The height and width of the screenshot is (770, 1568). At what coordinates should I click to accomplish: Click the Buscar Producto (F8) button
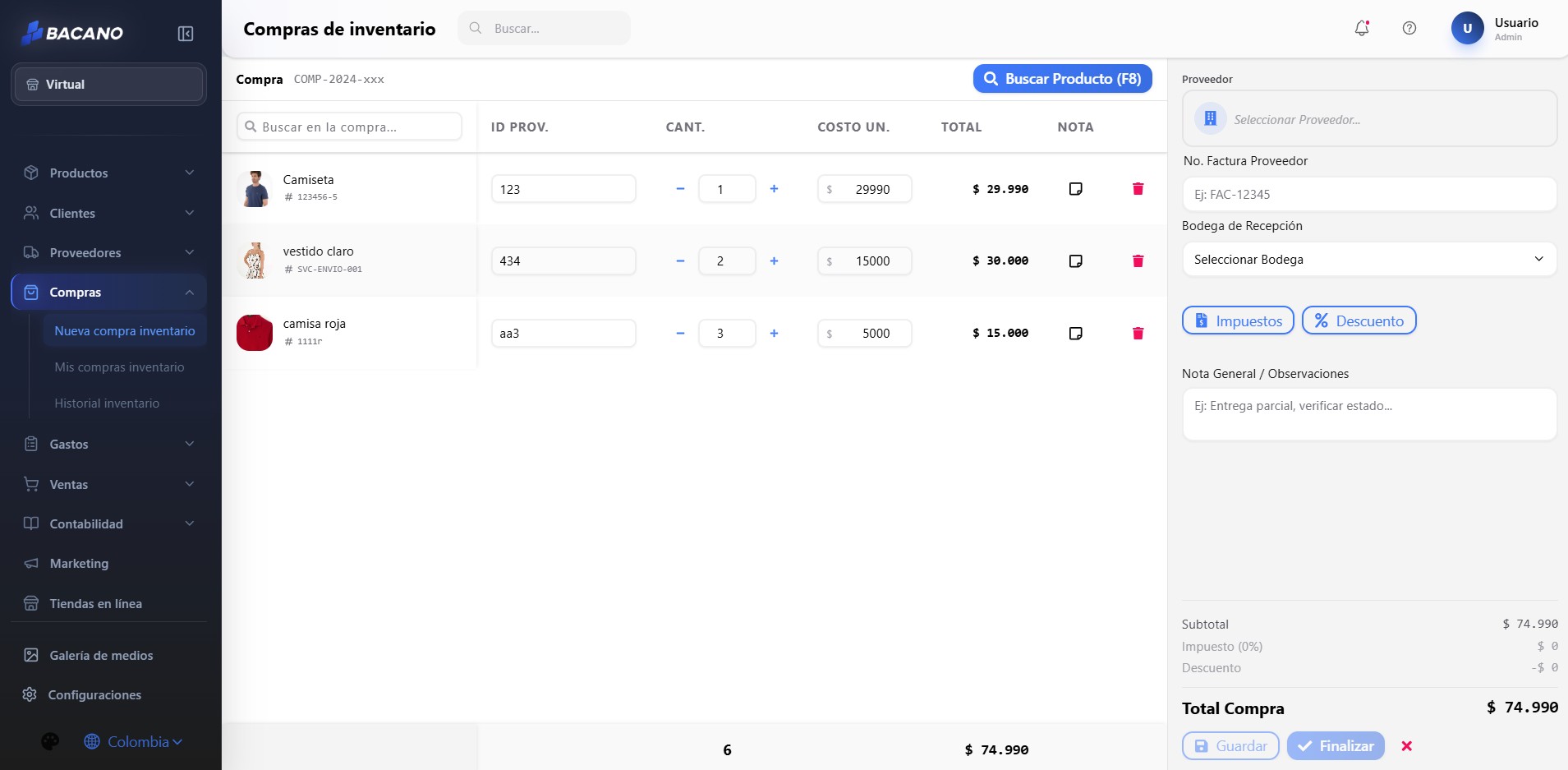[1062, 79]
